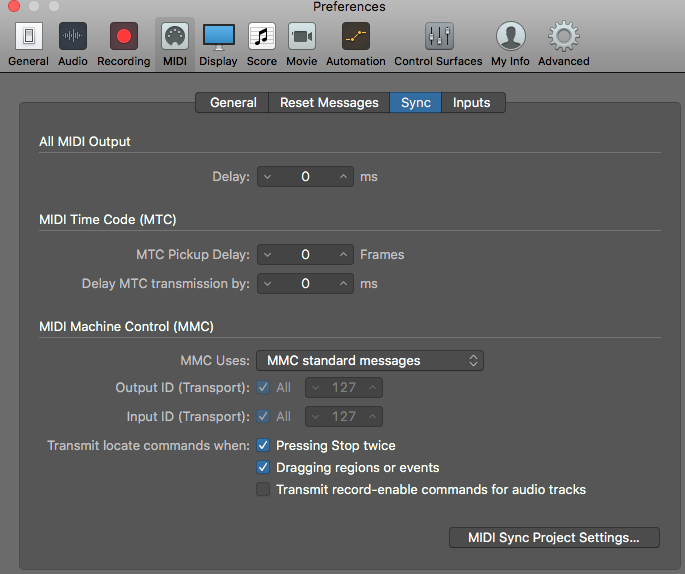Open General preferences icon in toolbar

pyautogui.click(x=29, y=36)
